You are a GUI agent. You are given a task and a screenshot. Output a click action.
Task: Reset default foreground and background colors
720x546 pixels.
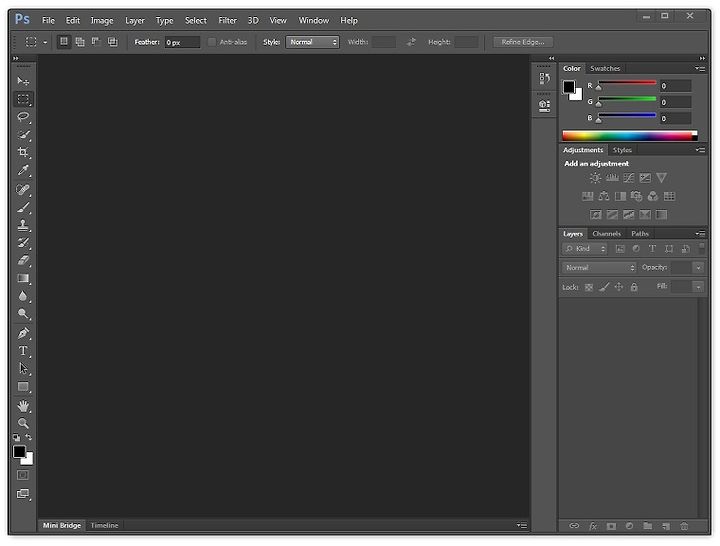point(17,438)
